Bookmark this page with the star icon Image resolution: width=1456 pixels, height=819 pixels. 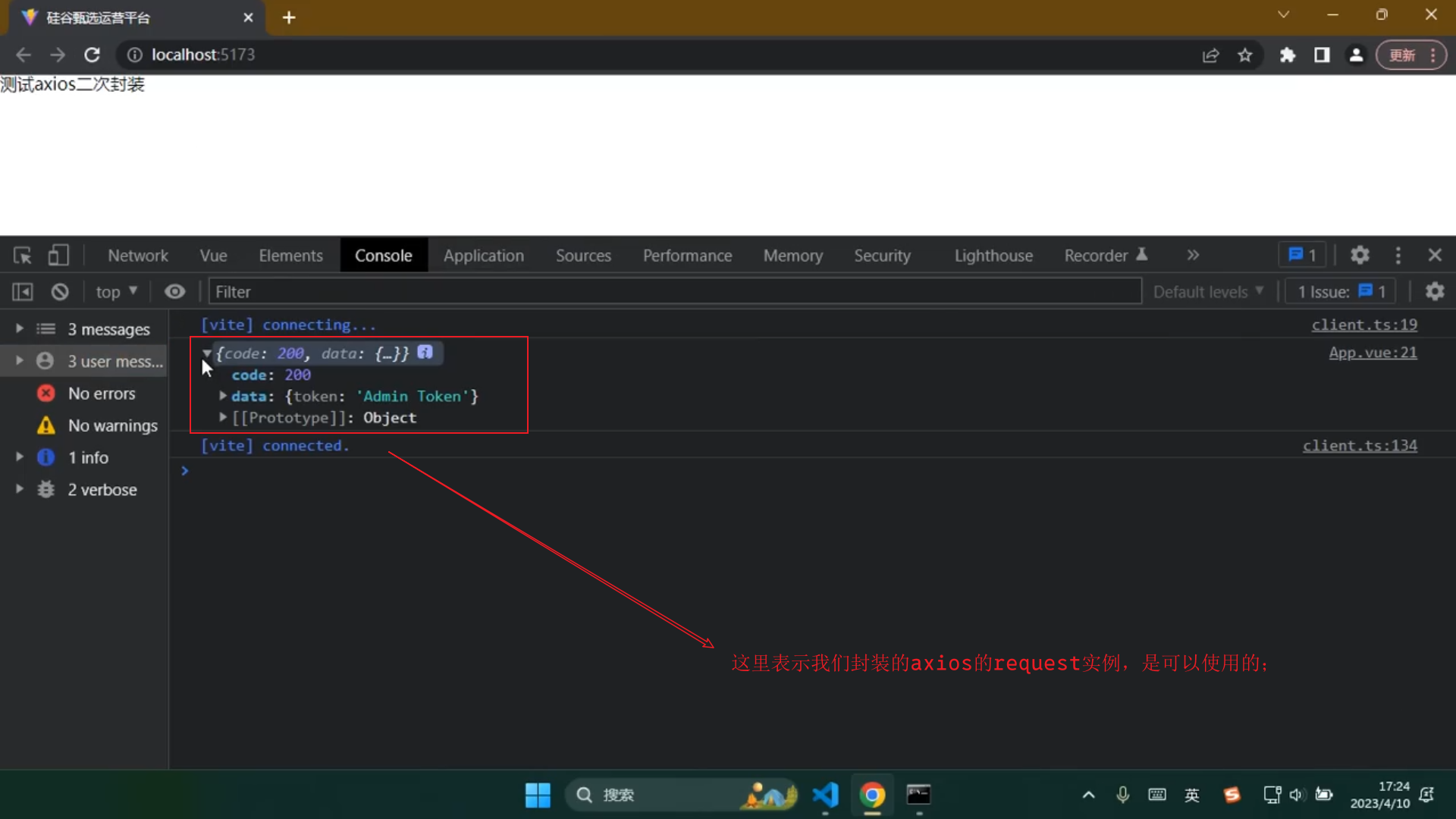(x=1245, y=55)
